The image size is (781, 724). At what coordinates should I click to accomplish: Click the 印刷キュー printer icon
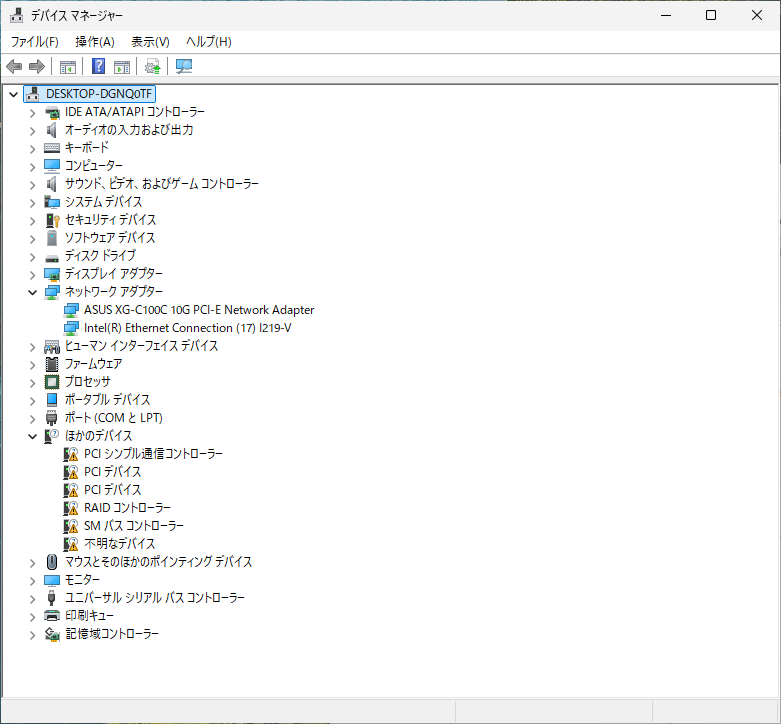(52, 616)
